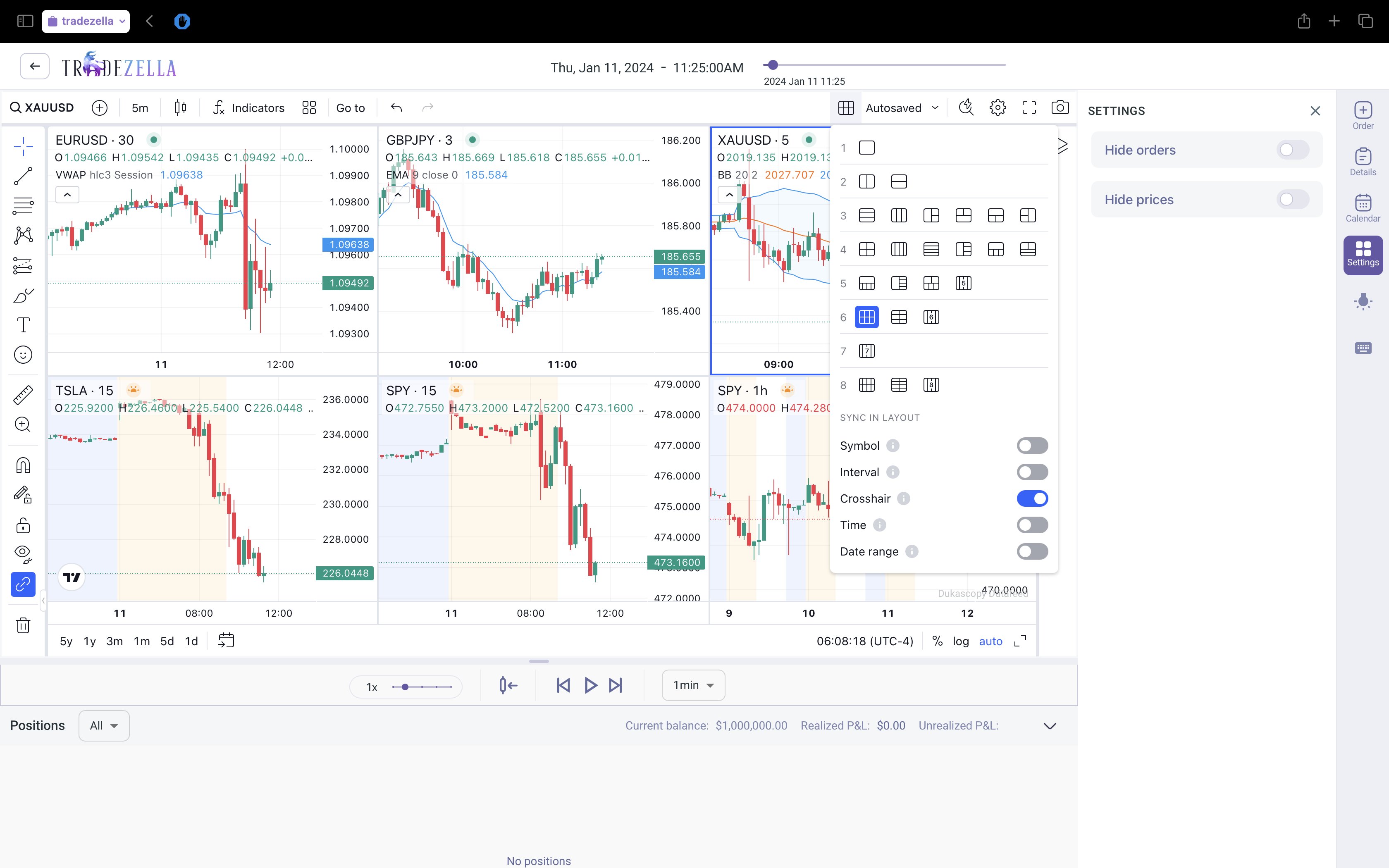
Task: Click the keyboard shortcuts icon in sidebar
Action: (x=1363, y=348)
